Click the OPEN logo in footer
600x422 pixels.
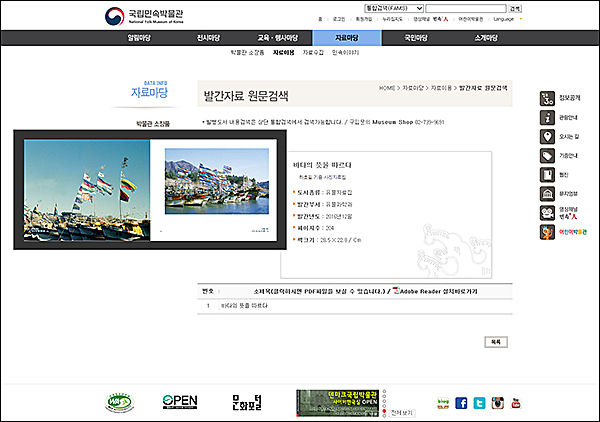pos(180,402)
